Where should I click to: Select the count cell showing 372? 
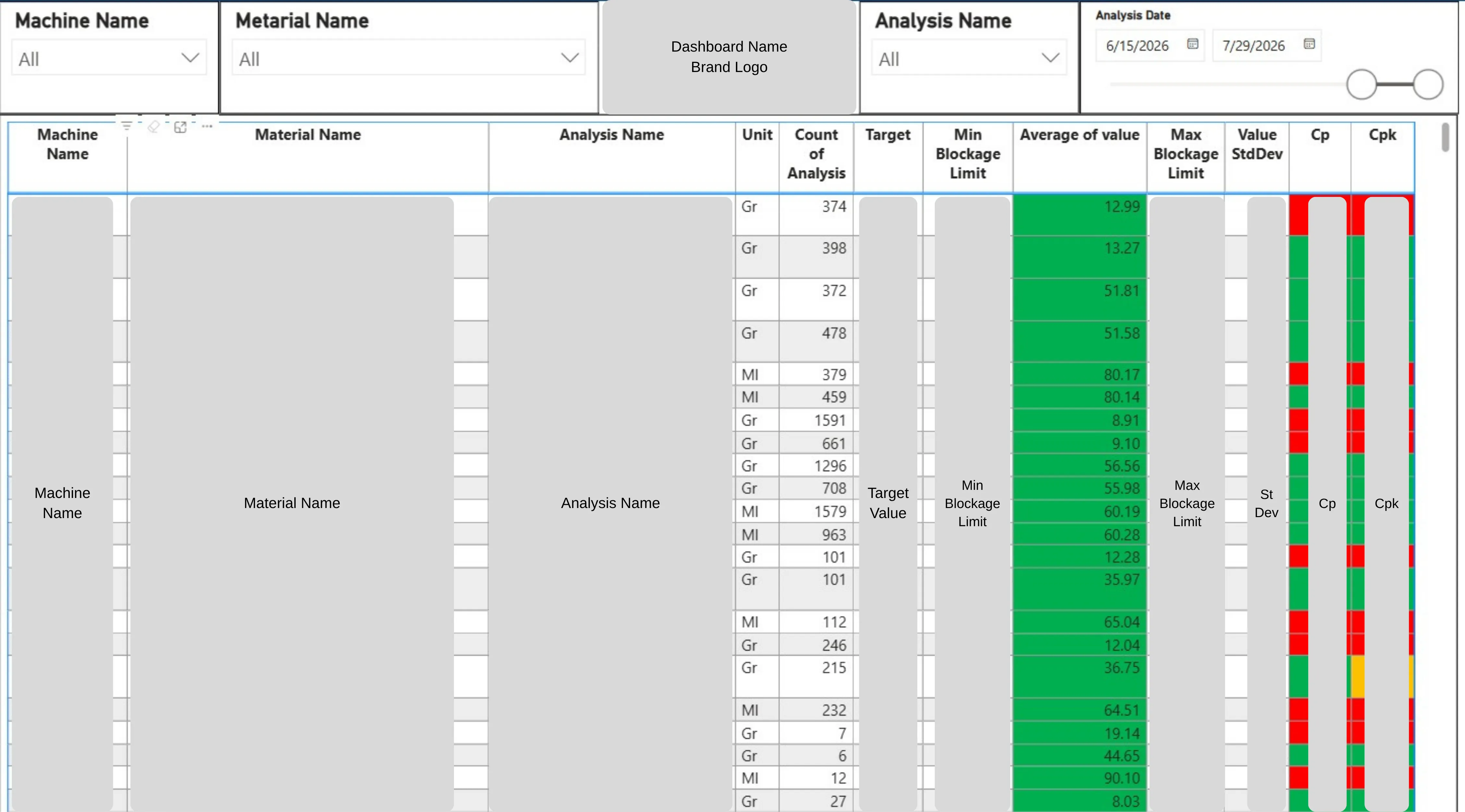tap(816, 299)
